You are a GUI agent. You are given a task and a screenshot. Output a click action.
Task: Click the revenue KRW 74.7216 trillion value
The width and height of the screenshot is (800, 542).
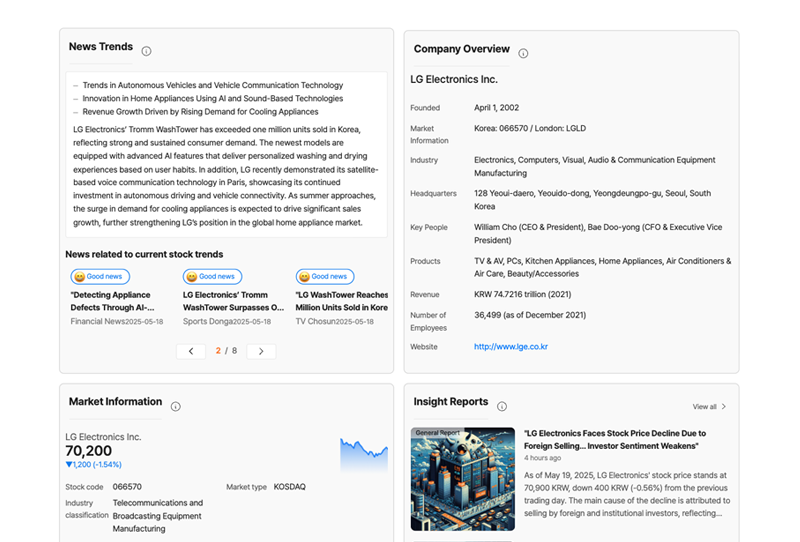pyautogui.click(x=522, y=294)
